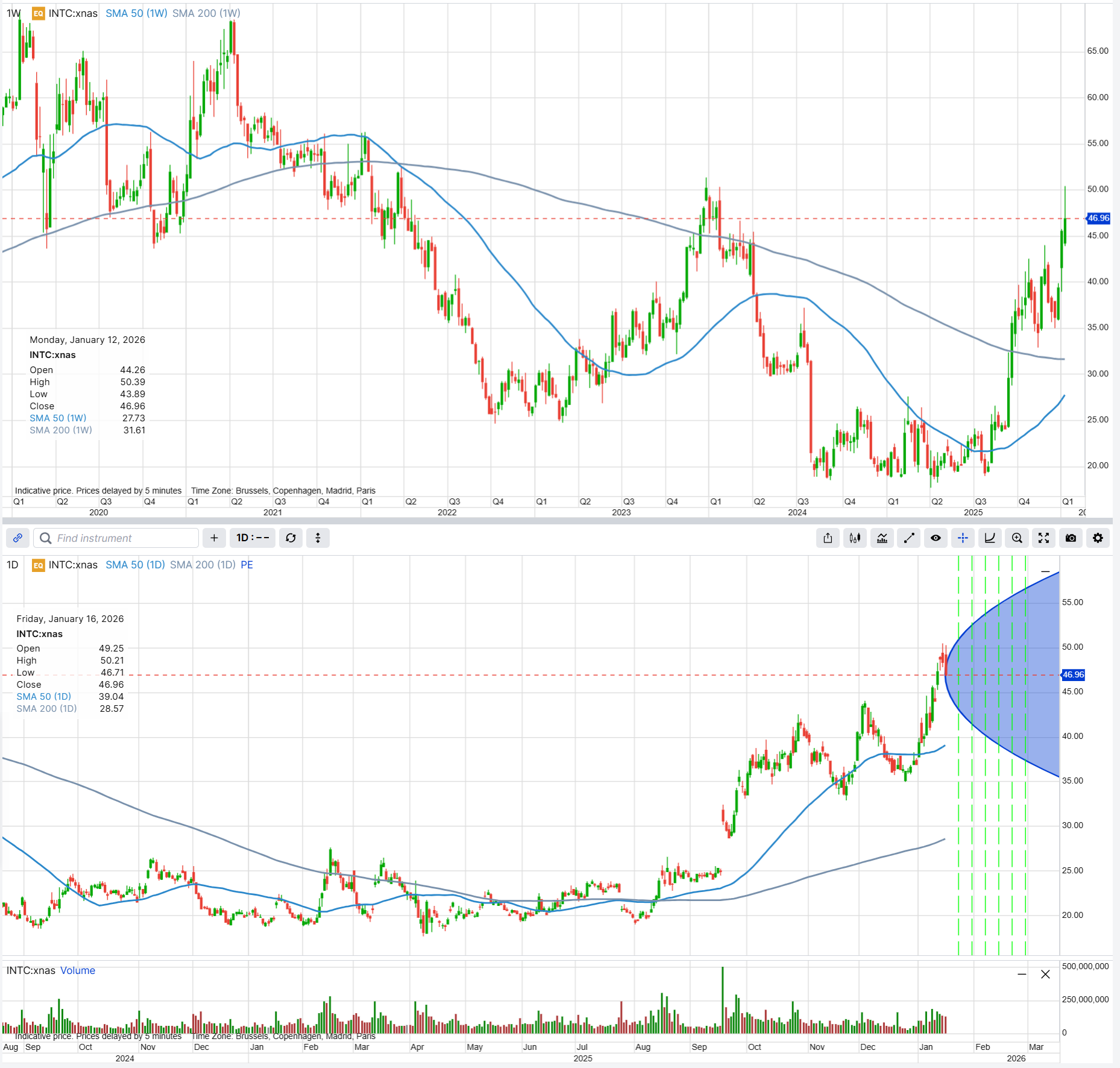Open the indicators/studies menu icon
The height and width of the screenshot is (1068, 1120).
[x=882, y=538]
